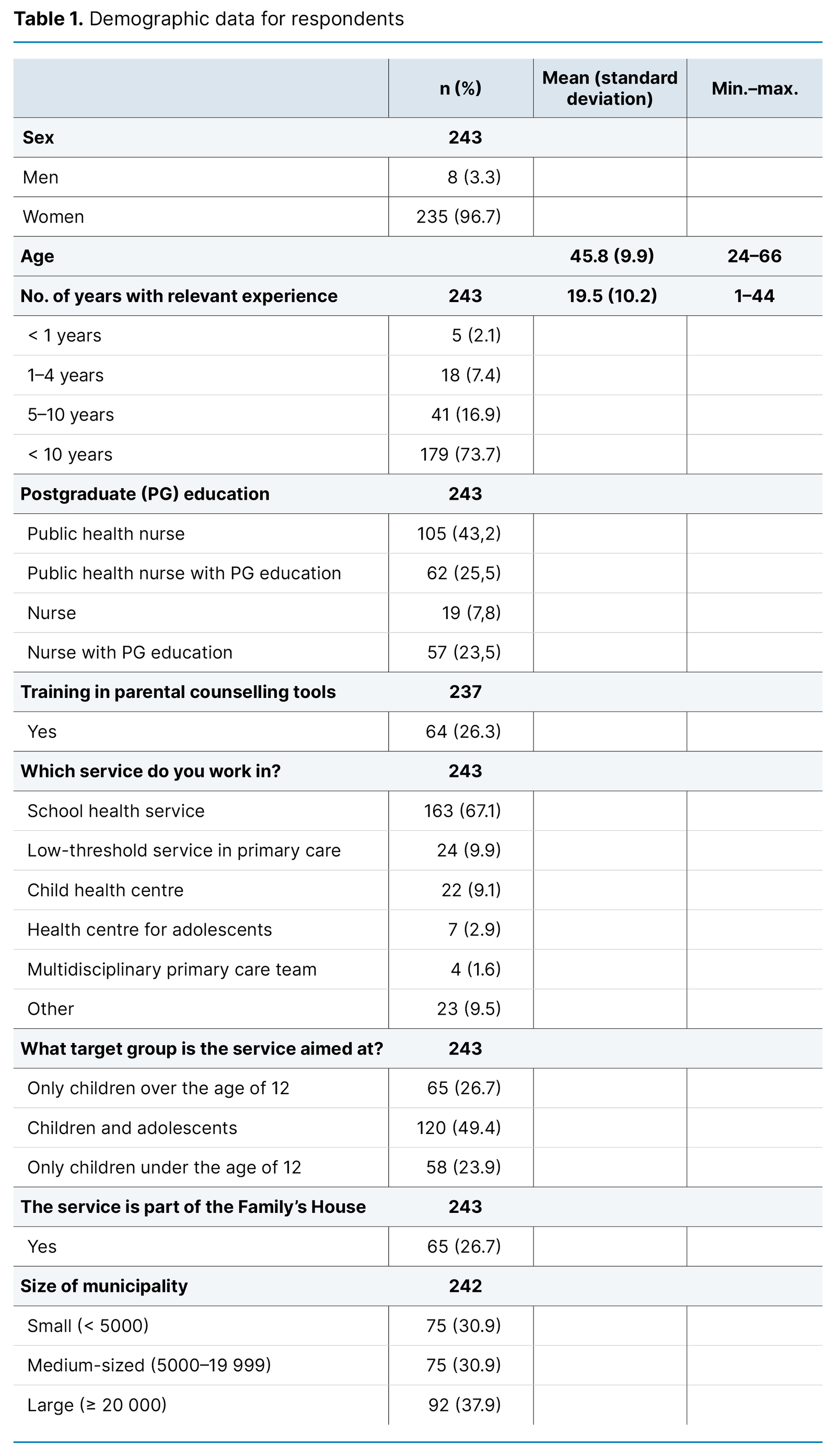Select the 'Children and adolescents' row label
The width and height of the screenshot is (836, 1456).
coord(132,1128)
